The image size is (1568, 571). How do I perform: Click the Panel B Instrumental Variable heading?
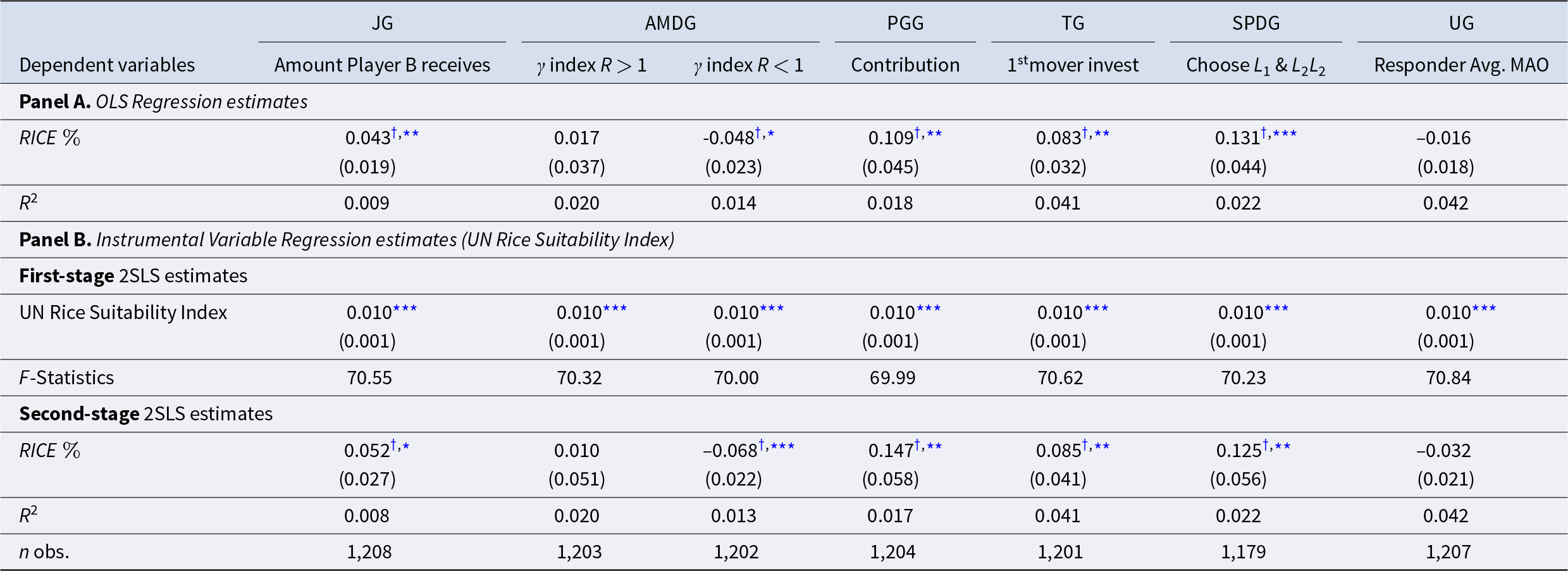[x=347, y=240]
